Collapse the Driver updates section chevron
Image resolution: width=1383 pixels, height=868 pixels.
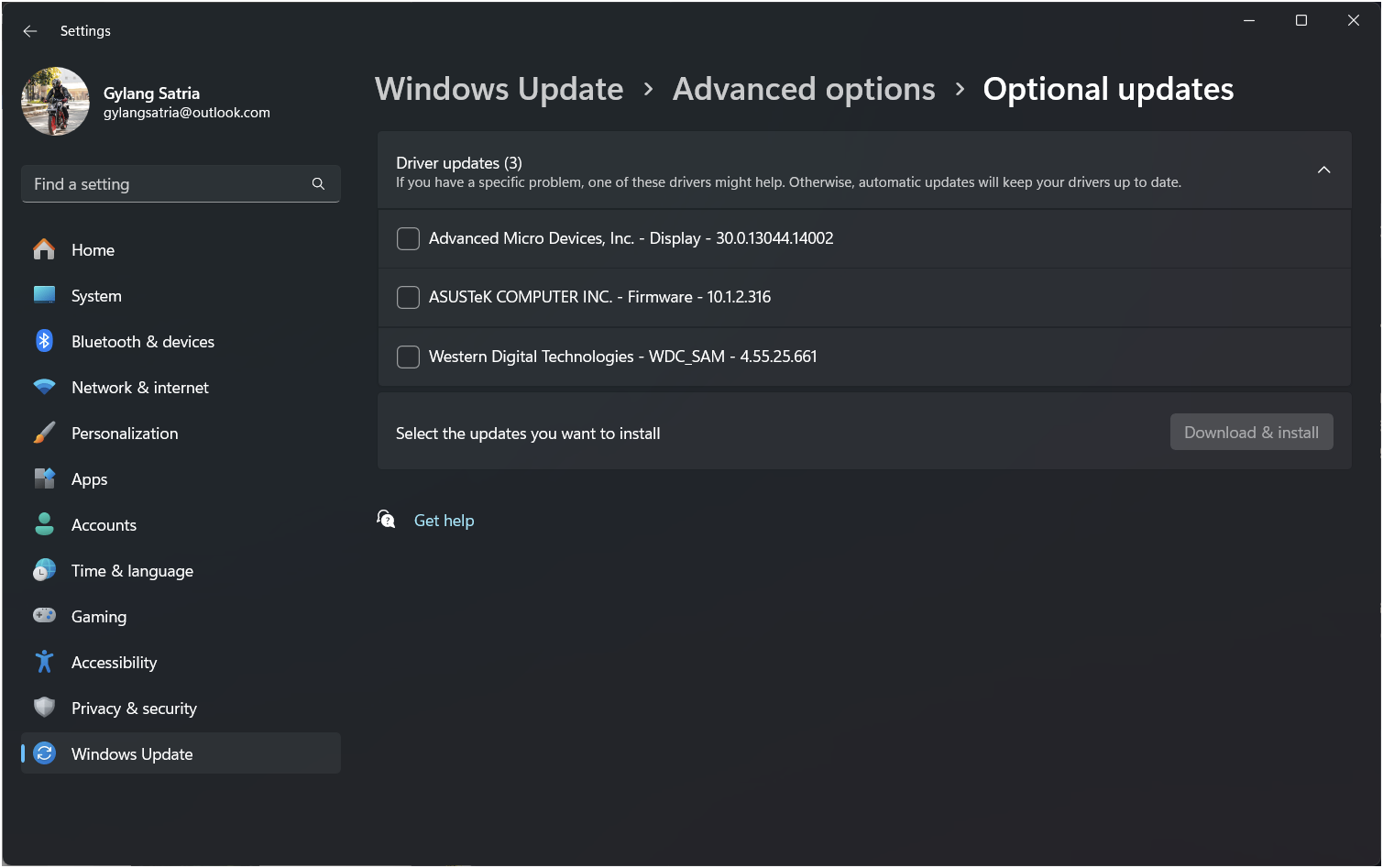(x=1323, y=170)
